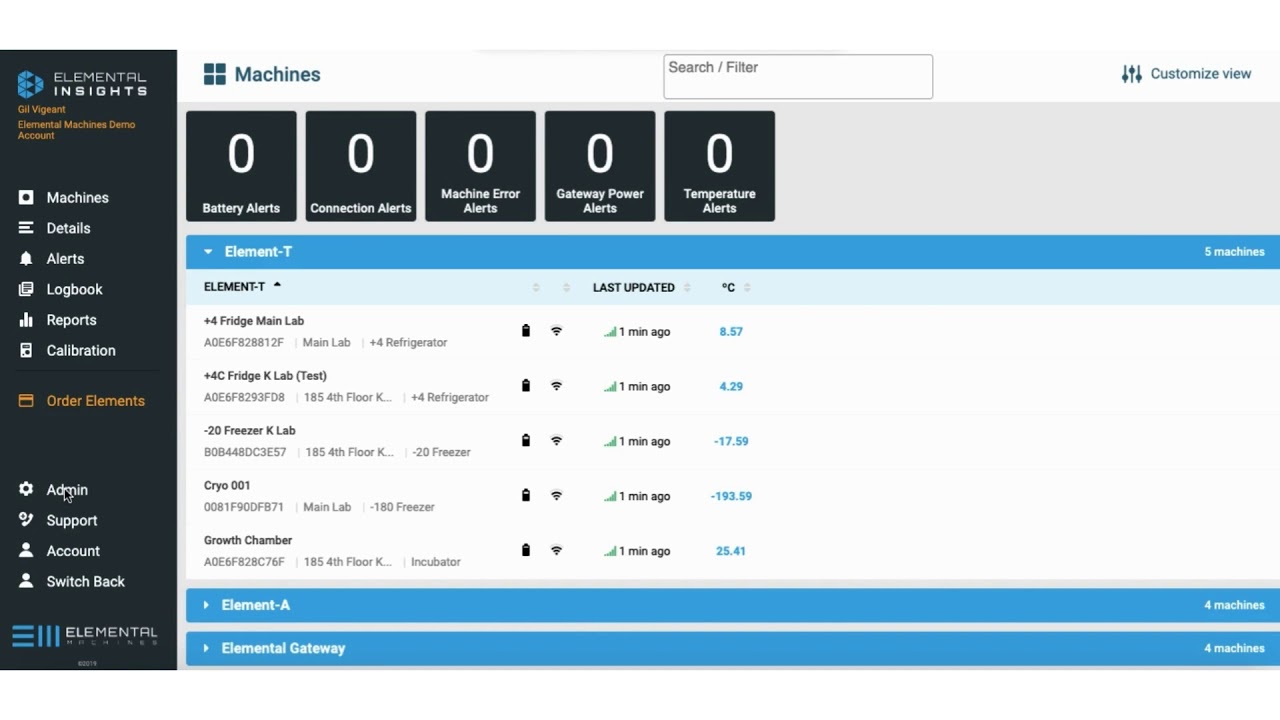The height and width of the screenshot is (720, 1280).
Task: Open the Gateway Power Alerts tile
Action: click(600, 166)
